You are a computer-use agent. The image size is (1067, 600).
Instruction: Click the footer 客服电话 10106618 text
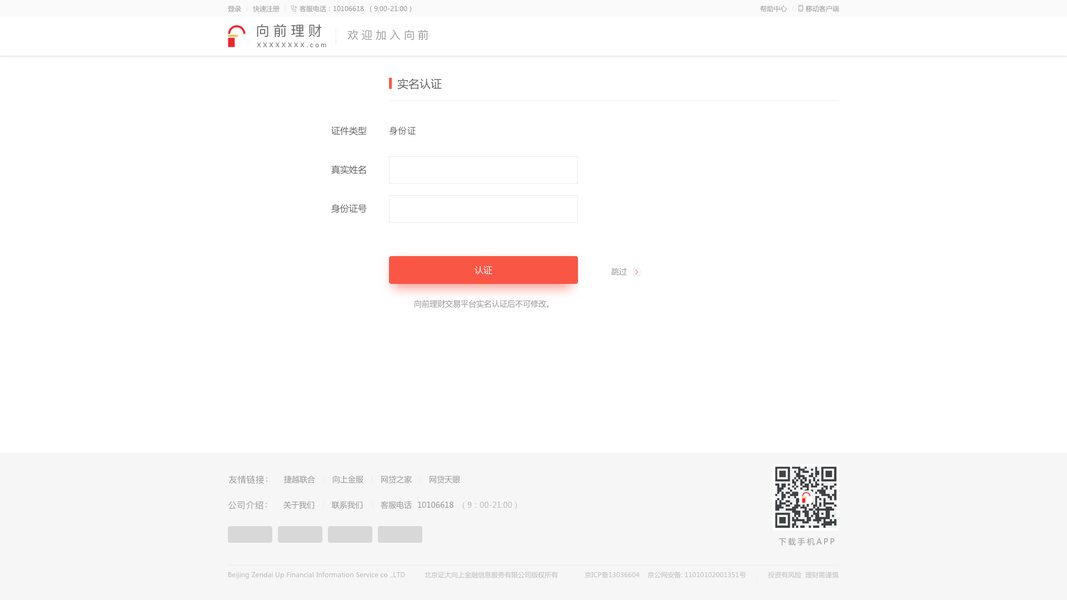416,505
